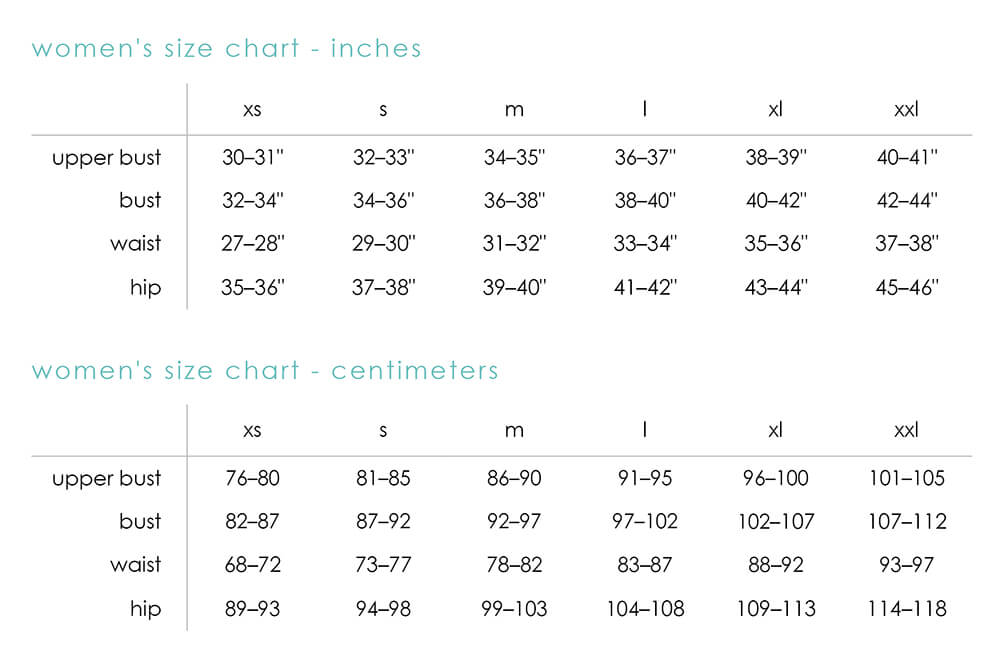Click the upper bust row label in inches chart
The image size is (1000, 670).
click(x=107, y=157)
